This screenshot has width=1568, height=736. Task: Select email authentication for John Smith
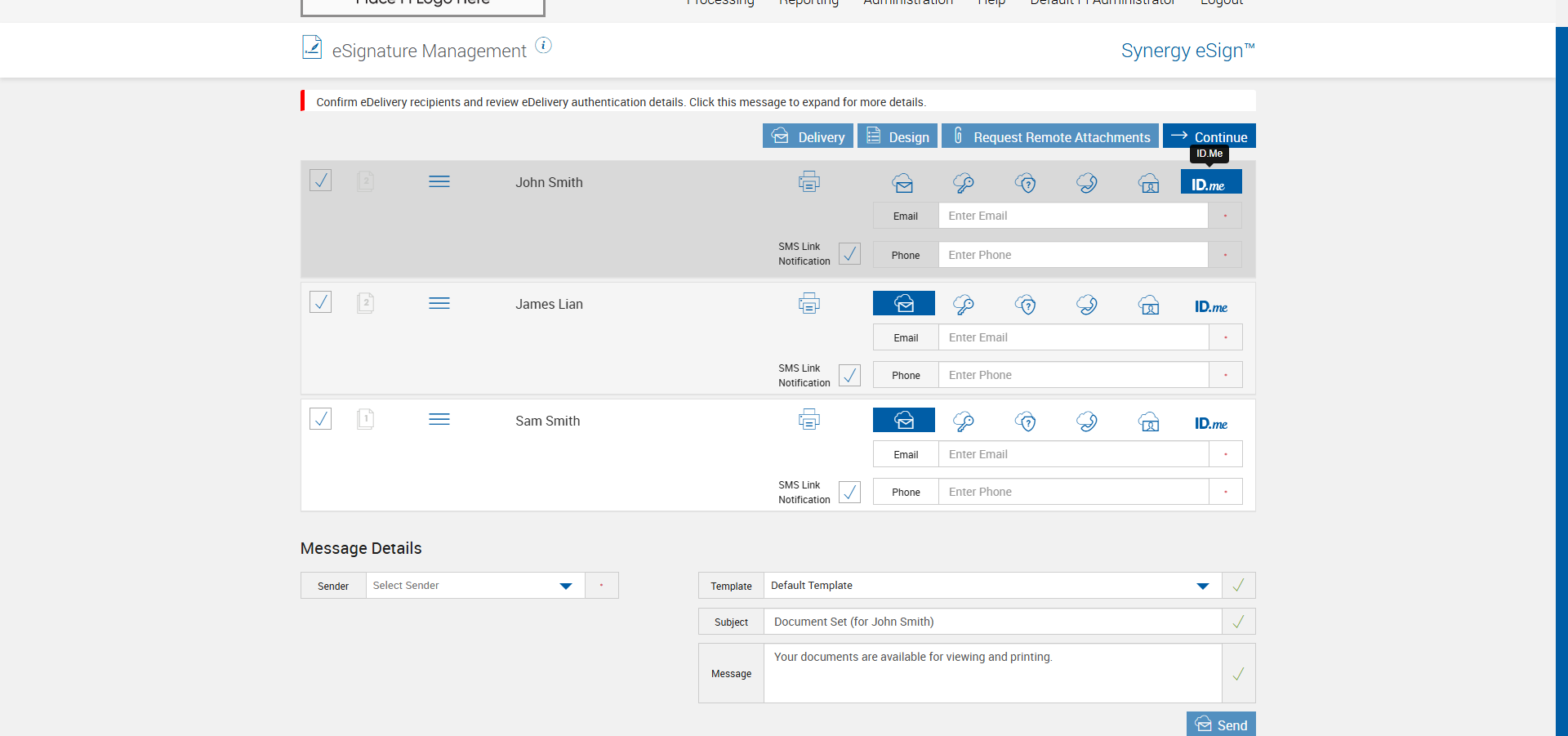click(902, 183)
